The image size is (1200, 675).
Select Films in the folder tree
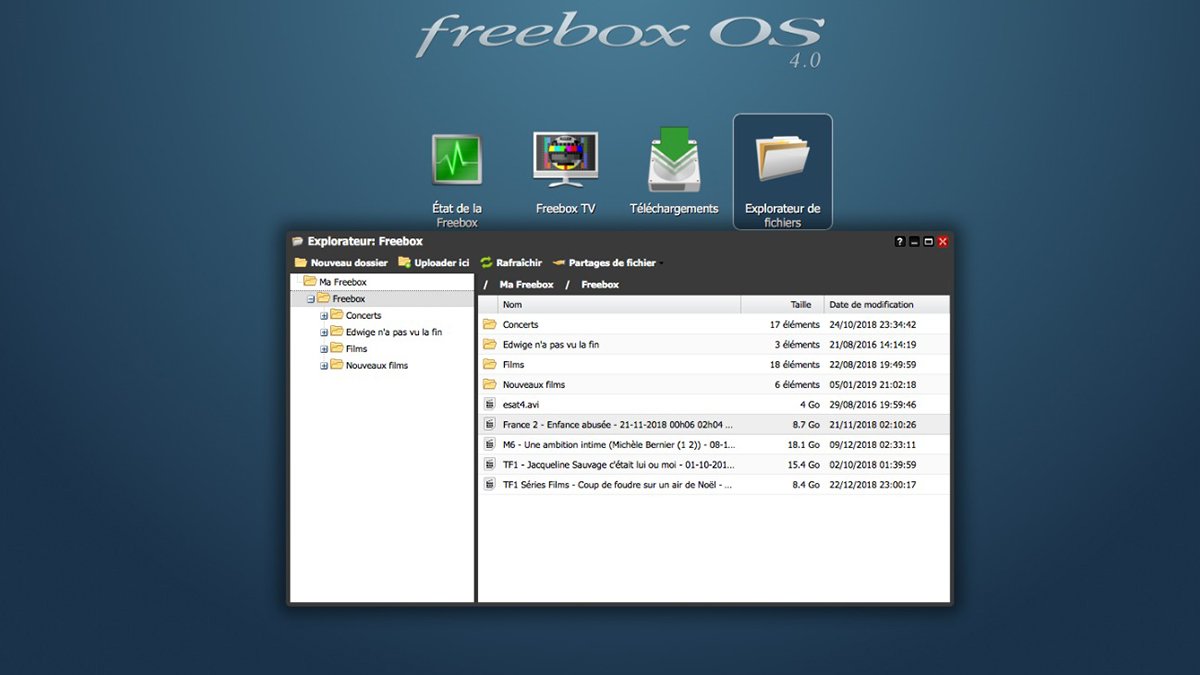pyautogui.click(x=357, y=349)
